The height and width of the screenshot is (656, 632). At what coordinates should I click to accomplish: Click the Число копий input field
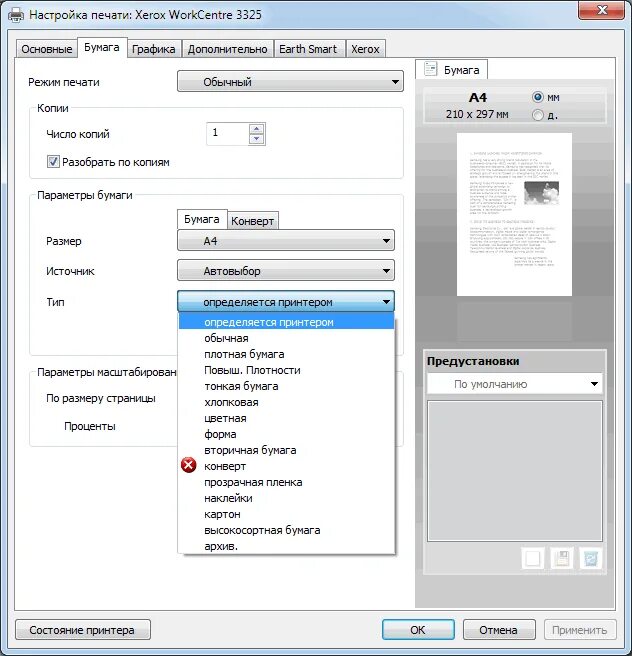click(228, 134)
